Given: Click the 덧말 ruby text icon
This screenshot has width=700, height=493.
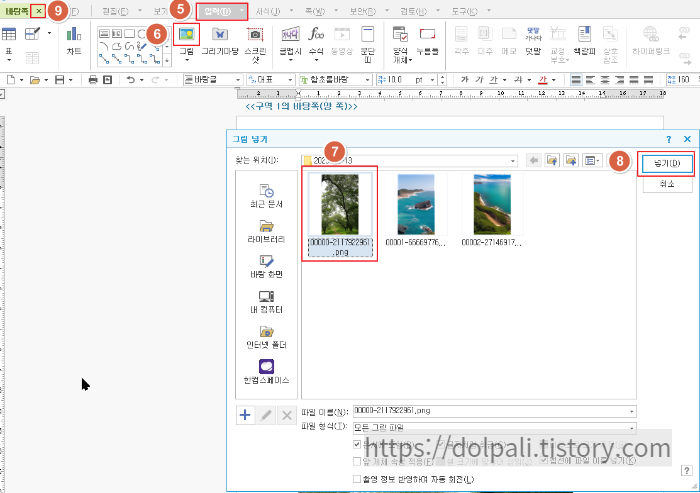Looking at the screenshot, I should click(533, 34).
